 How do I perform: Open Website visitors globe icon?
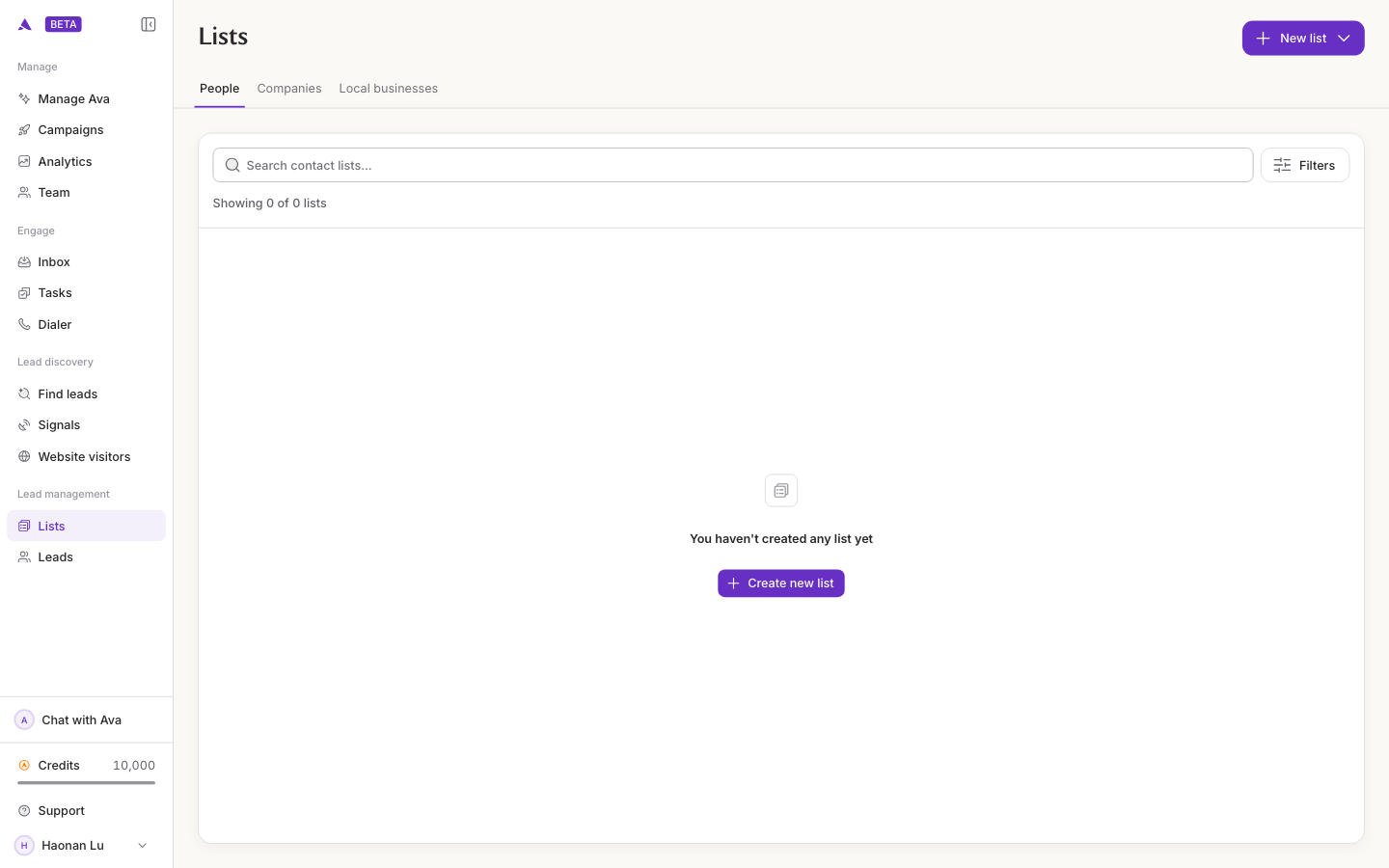24,456
